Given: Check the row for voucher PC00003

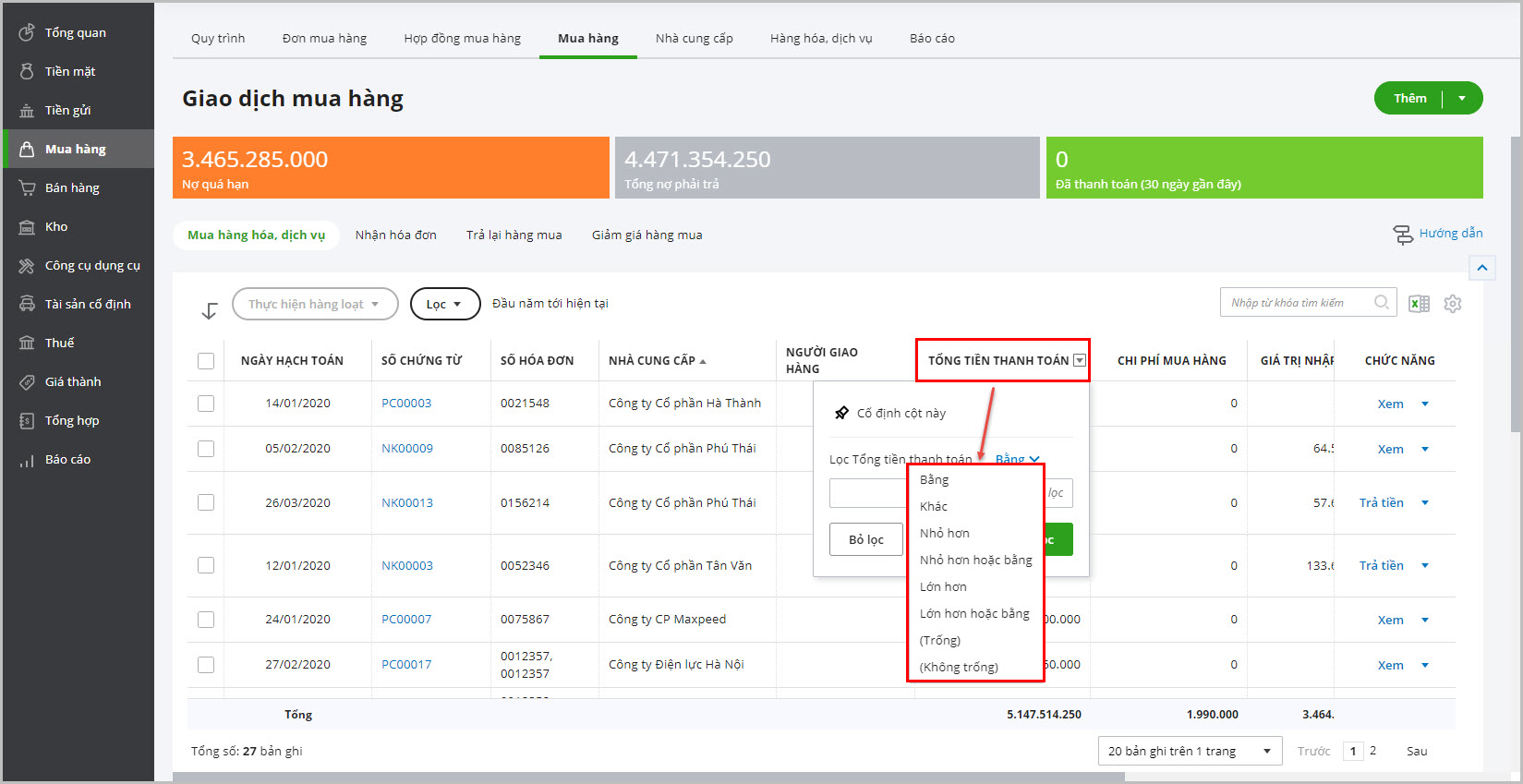Looking at the screenshot, I should tap(206, 404).
